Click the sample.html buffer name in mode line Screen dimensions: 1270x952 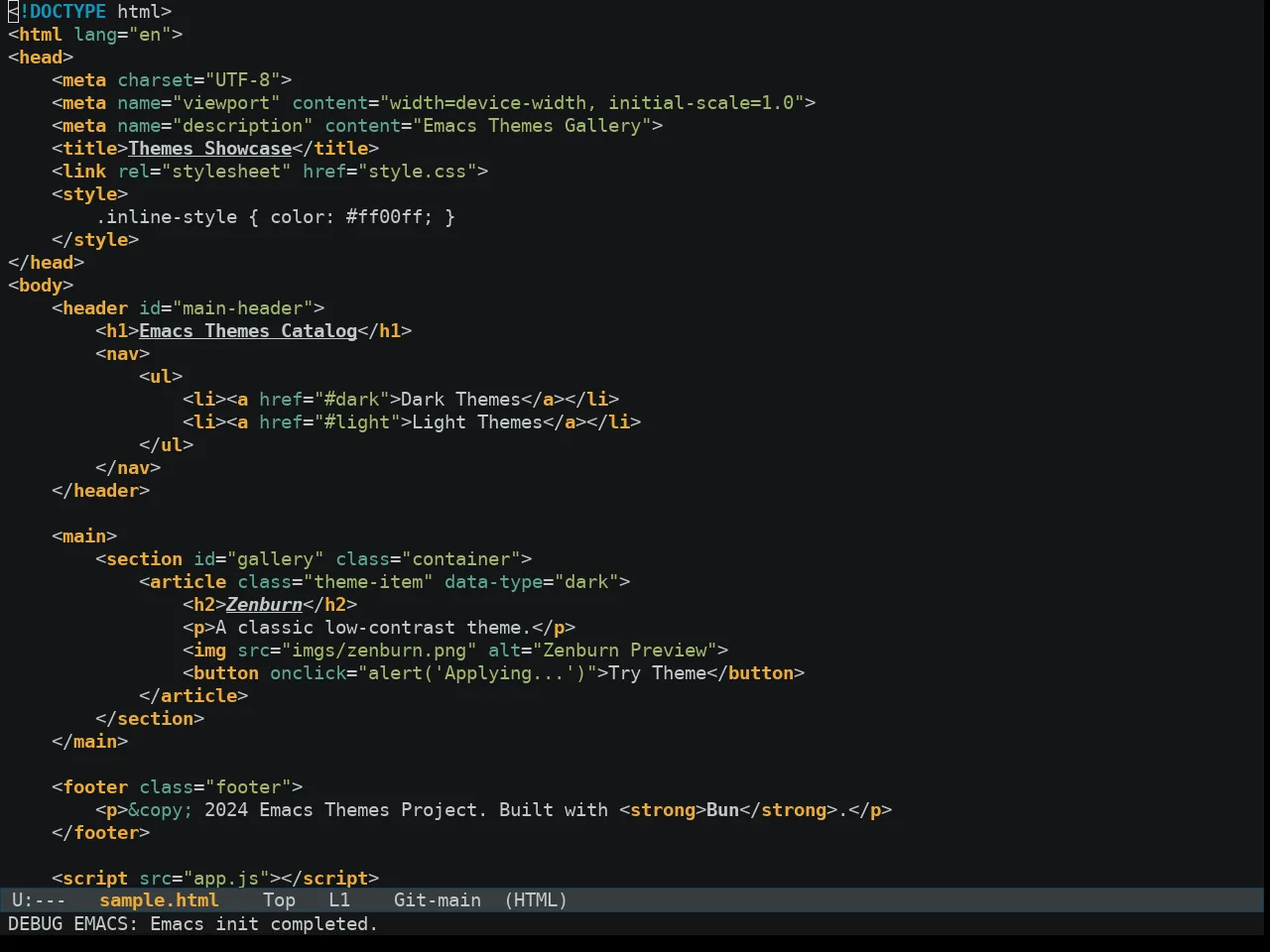point(159,900)
